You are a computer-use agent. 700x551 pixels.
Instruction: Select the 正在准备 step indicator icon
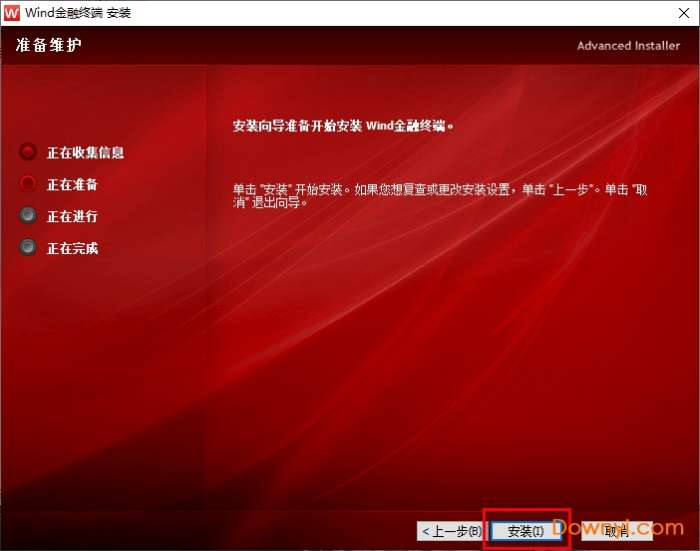tap(28, 184)
